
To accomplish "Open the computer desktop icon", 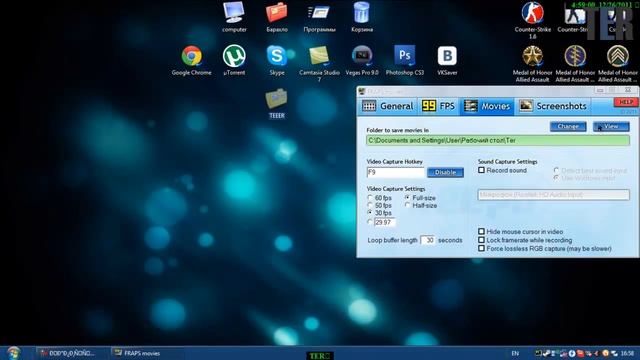I will [x=234, y=16].
